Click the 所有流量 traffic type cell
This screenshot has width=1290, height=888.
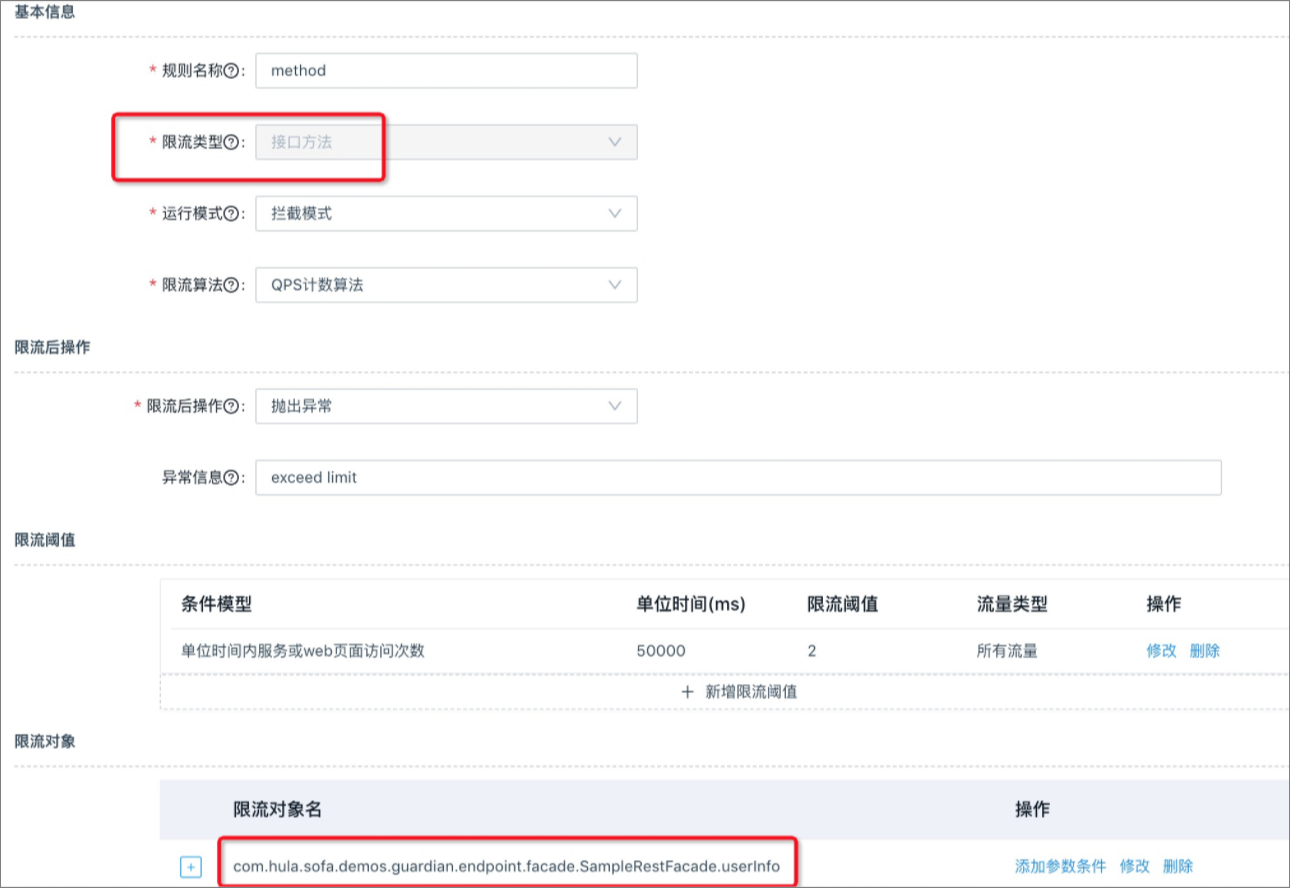[1007, 651]
